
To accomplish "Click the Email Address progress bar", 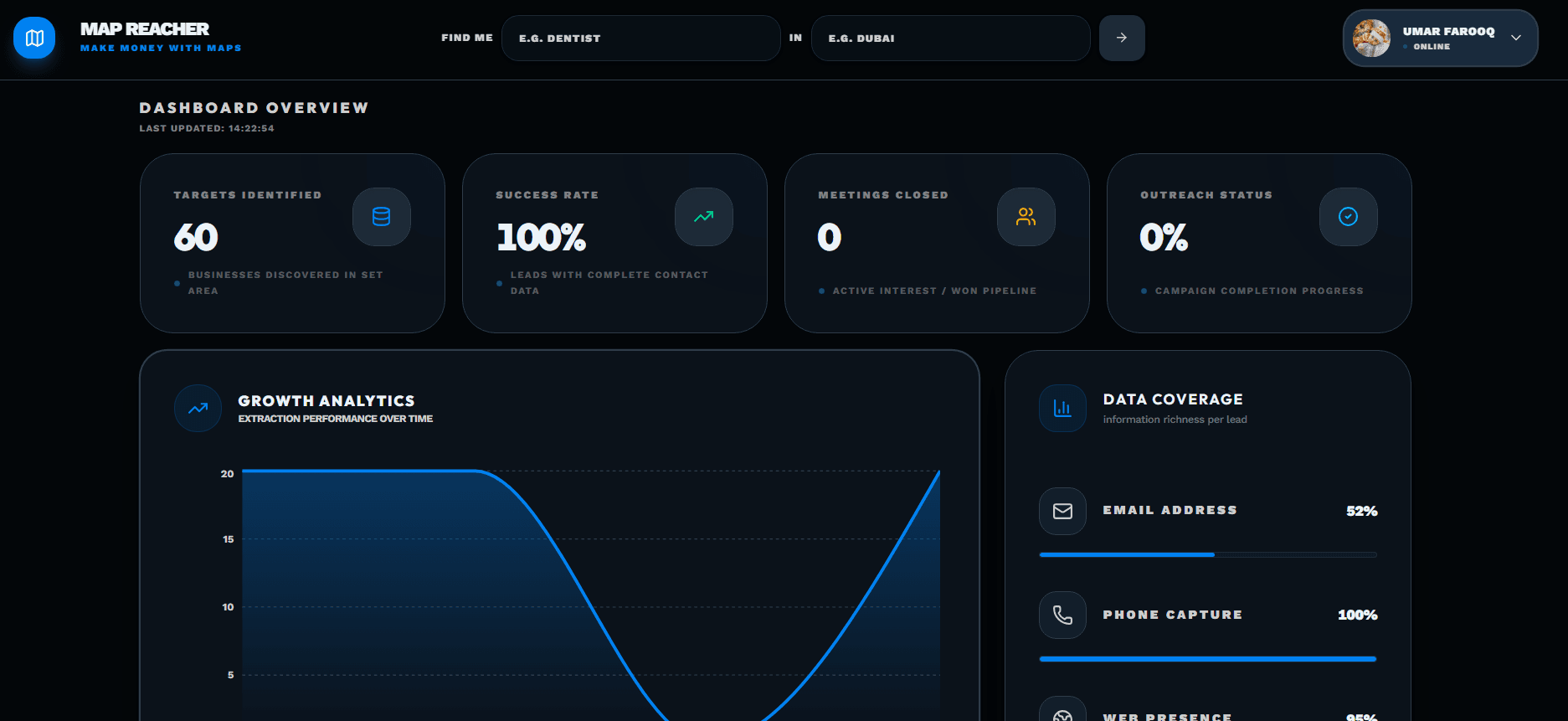I will pyautogui.click(x=1208, y=554).
